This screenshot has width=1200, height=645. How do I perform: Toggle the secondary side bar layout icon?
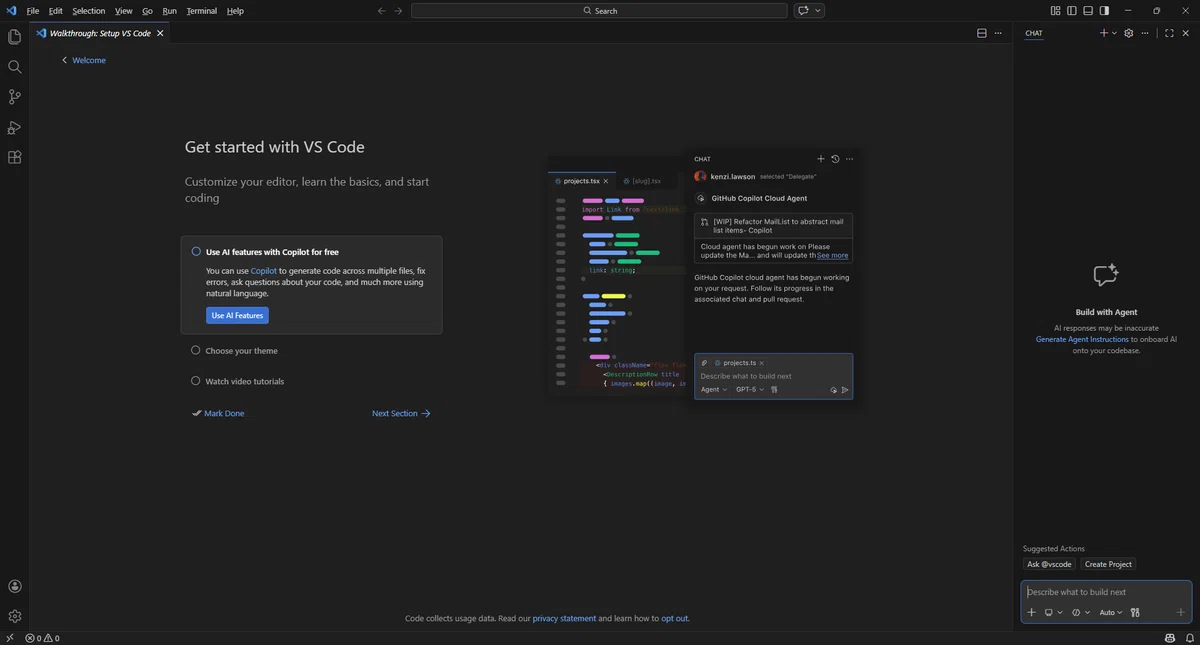click(x=1104, y=11)
